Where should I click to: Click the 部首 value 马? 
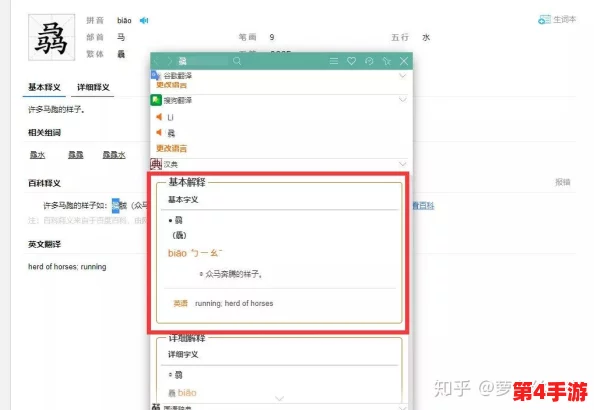point(121,37)
